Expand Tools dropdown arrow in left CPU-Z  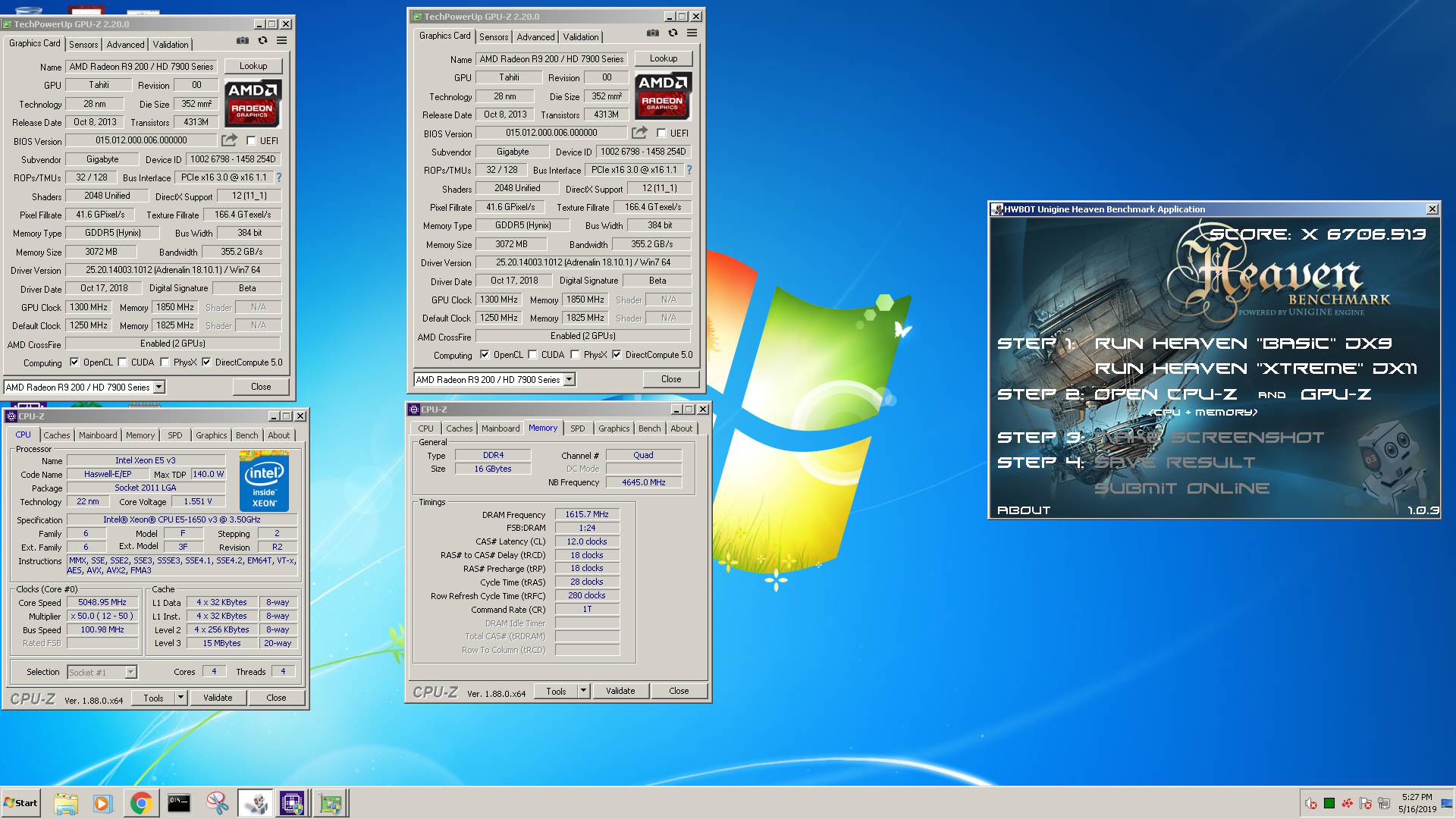181,698
